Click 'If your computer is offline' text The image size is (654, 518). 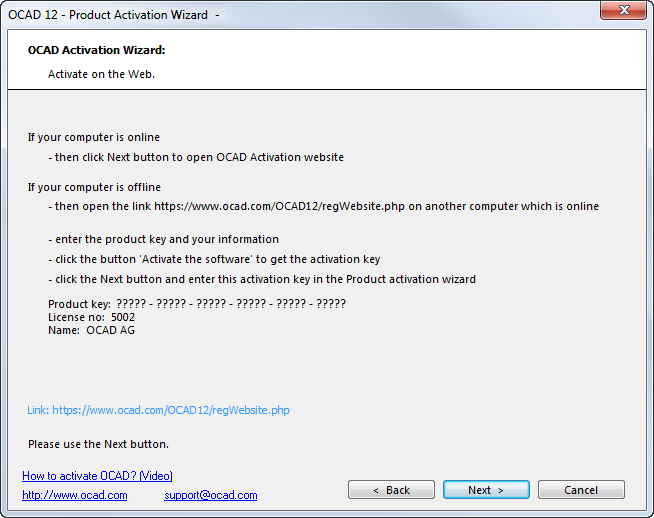94,187
